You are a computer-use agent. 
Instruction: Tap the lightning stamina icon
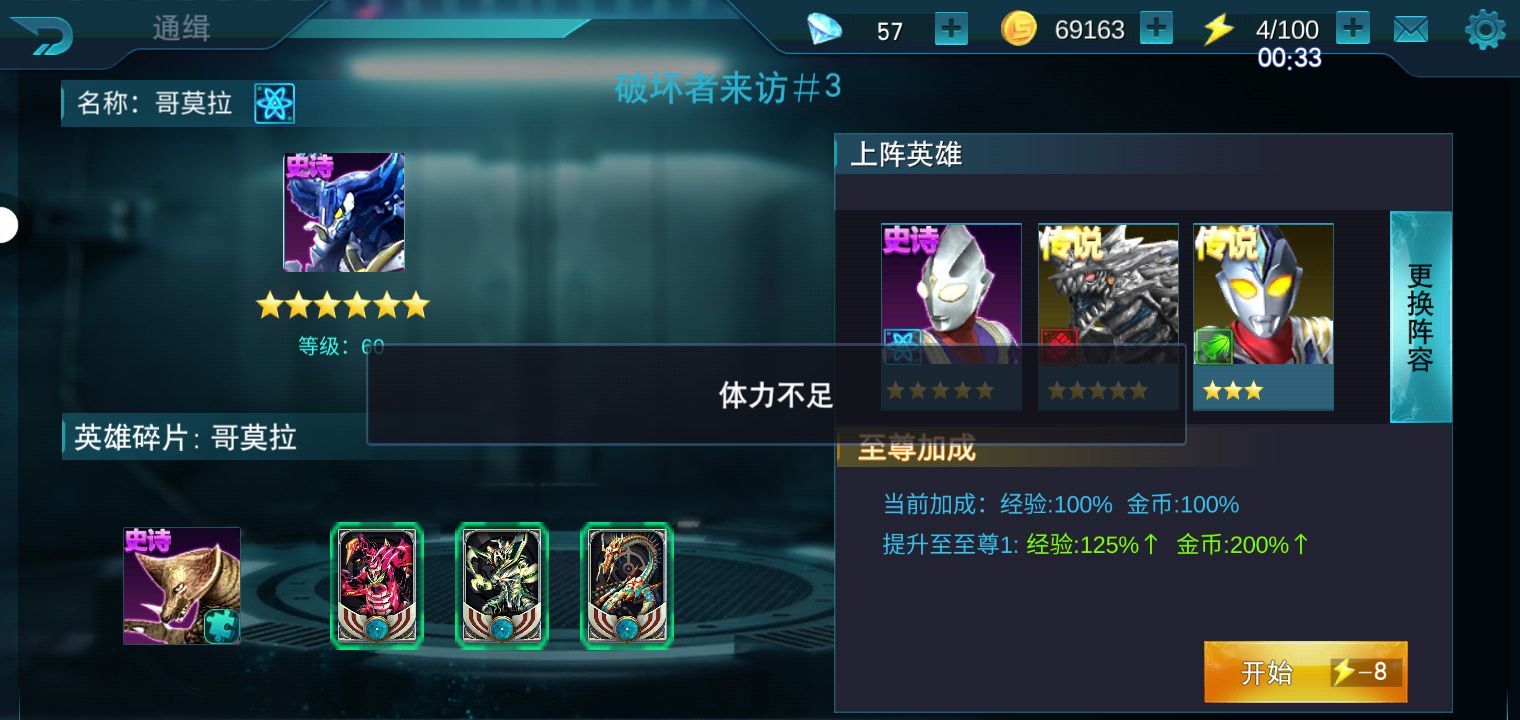1217,29
